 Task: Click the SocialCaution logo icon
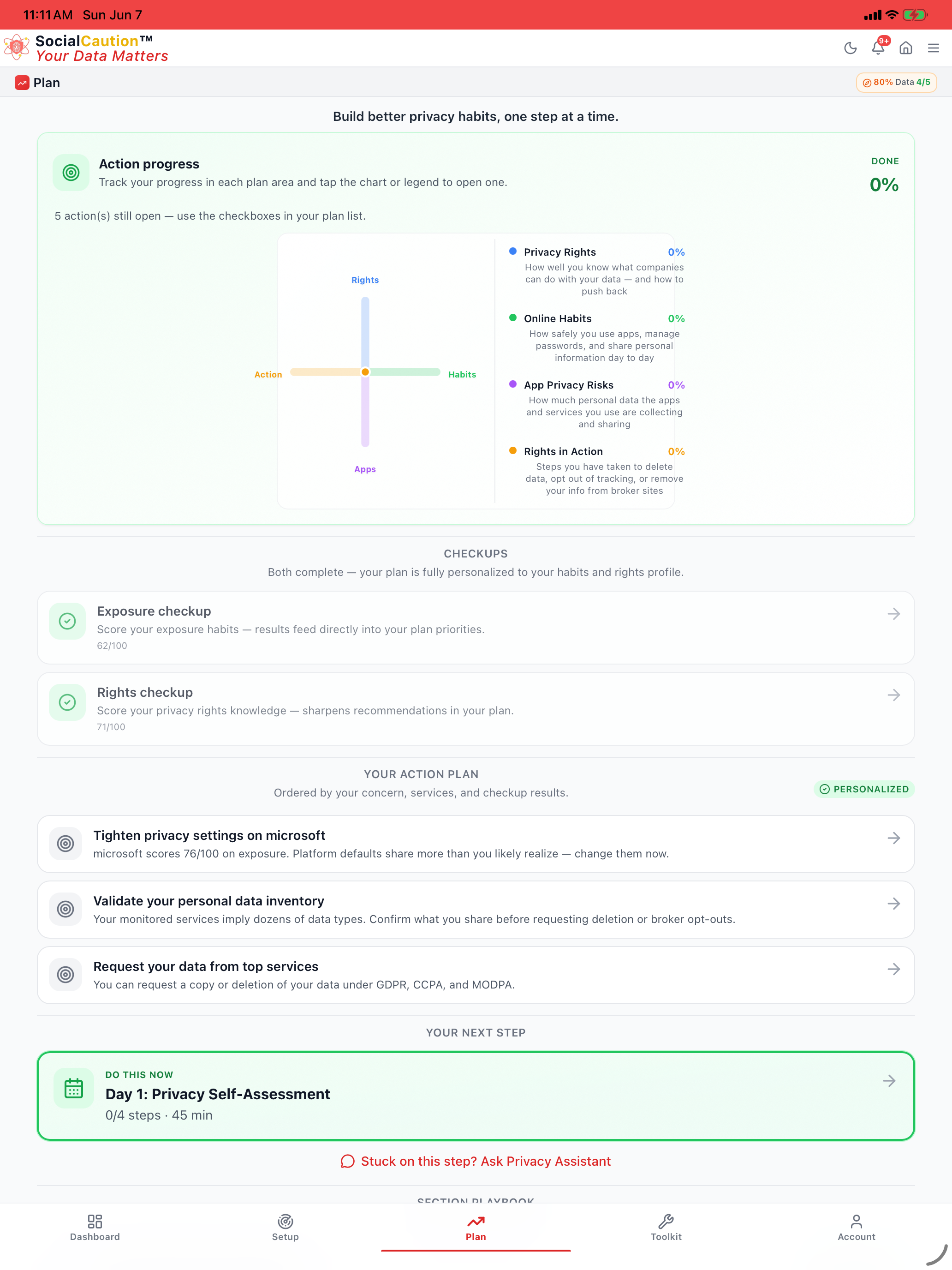click(x=17, y=48)
